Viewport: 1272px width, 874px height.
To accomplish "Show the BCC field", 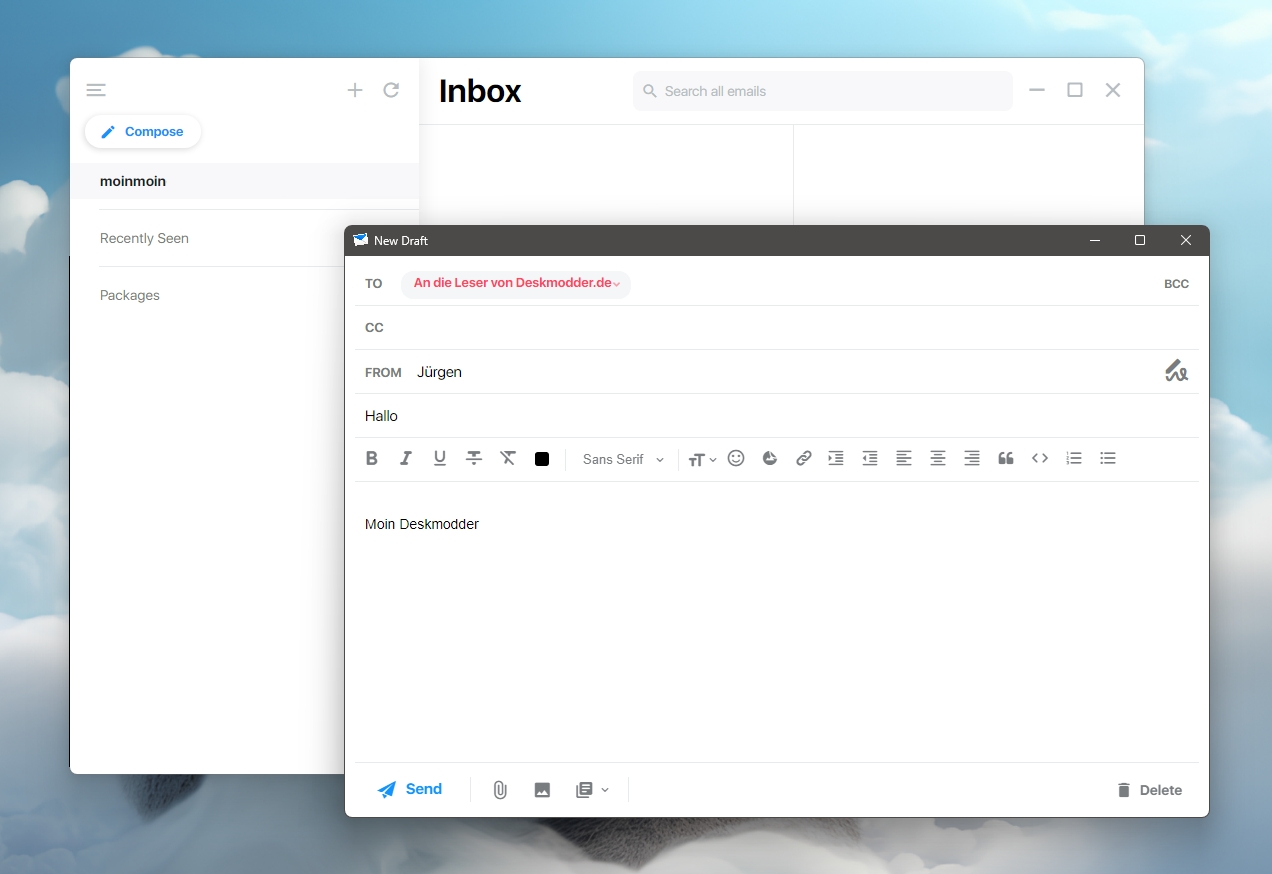I will pyautogui.click(x=1176, y=284).
